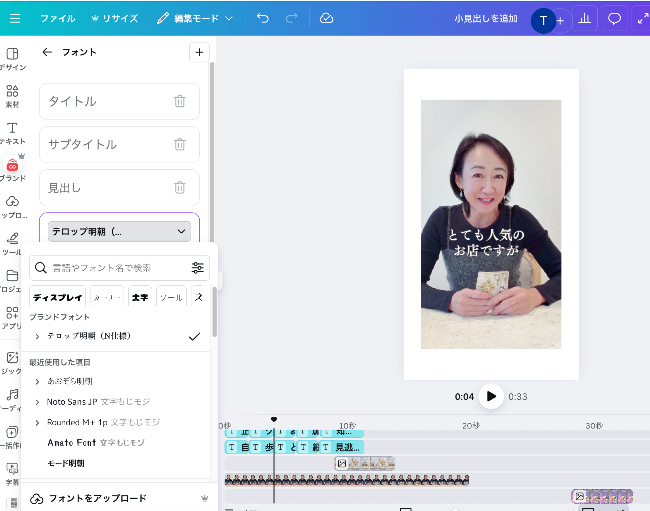The height and width of the screenshot is (511, 650).
Task: Delete the サブタイトル font style
Action: pyautogui.click(x=180, y=144)
